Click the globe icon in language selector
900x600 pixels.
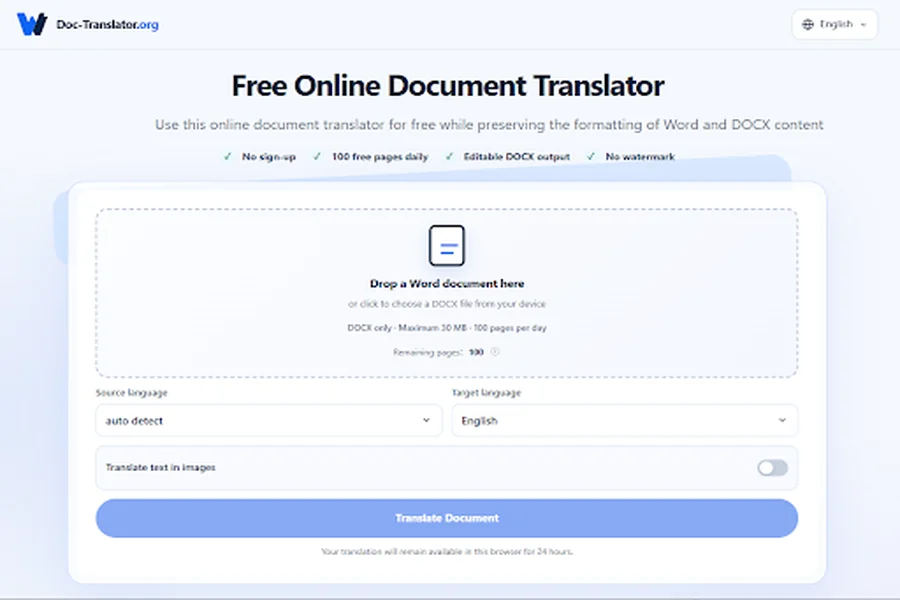(x=808, y=24)
